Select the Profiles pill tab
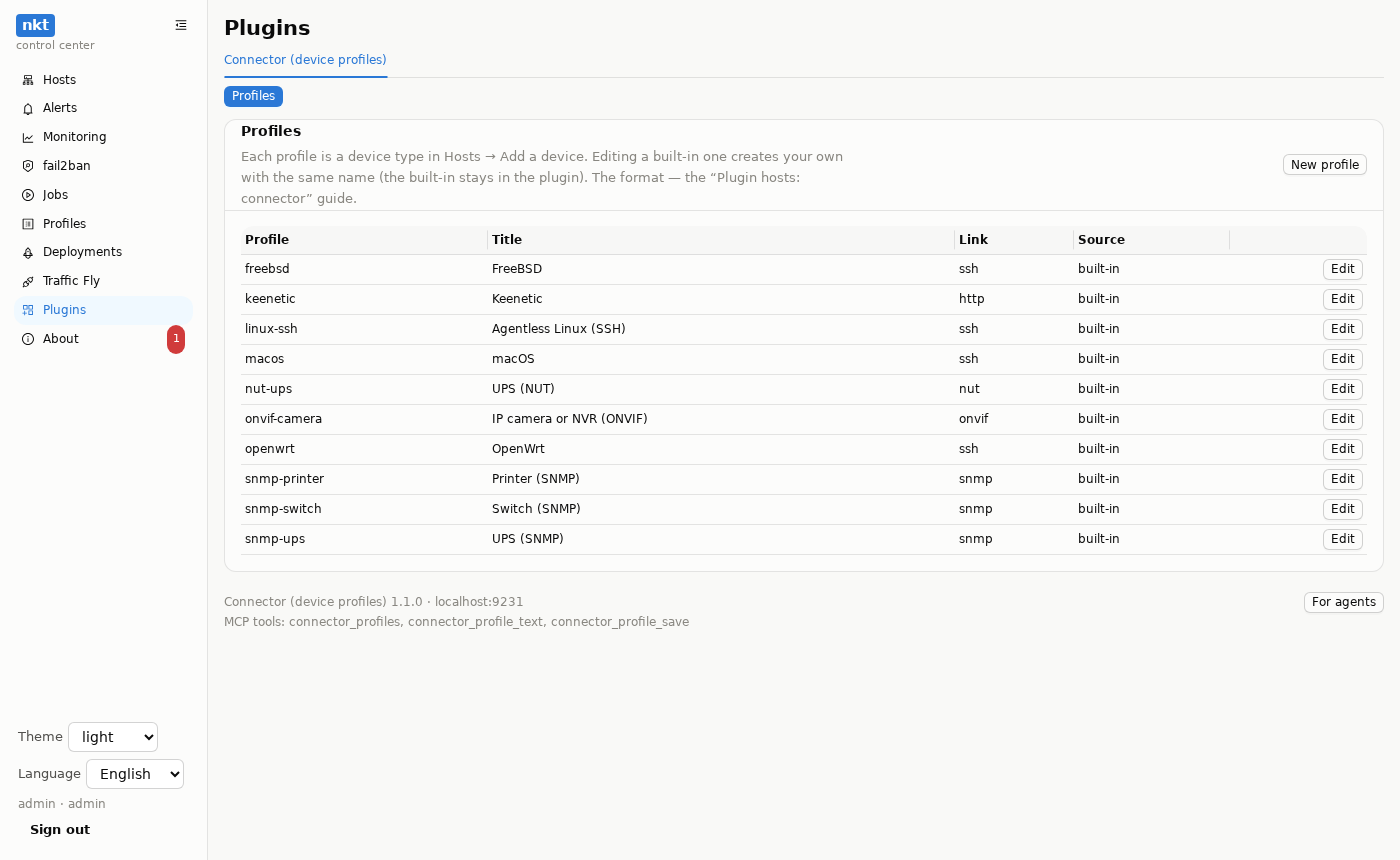Image resolution: width=1400 pixels, height=860 pixels. (253, 96)
